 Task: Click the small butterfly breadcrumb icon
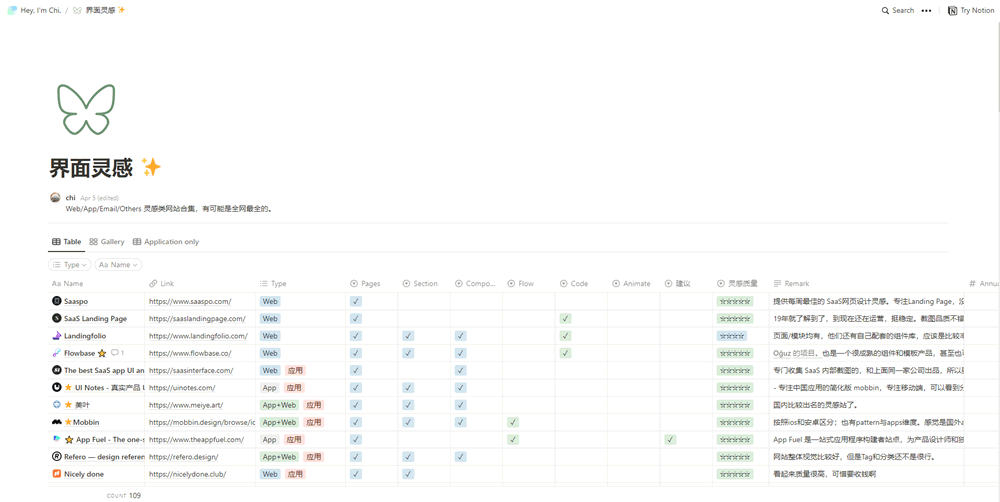point(77,10)
